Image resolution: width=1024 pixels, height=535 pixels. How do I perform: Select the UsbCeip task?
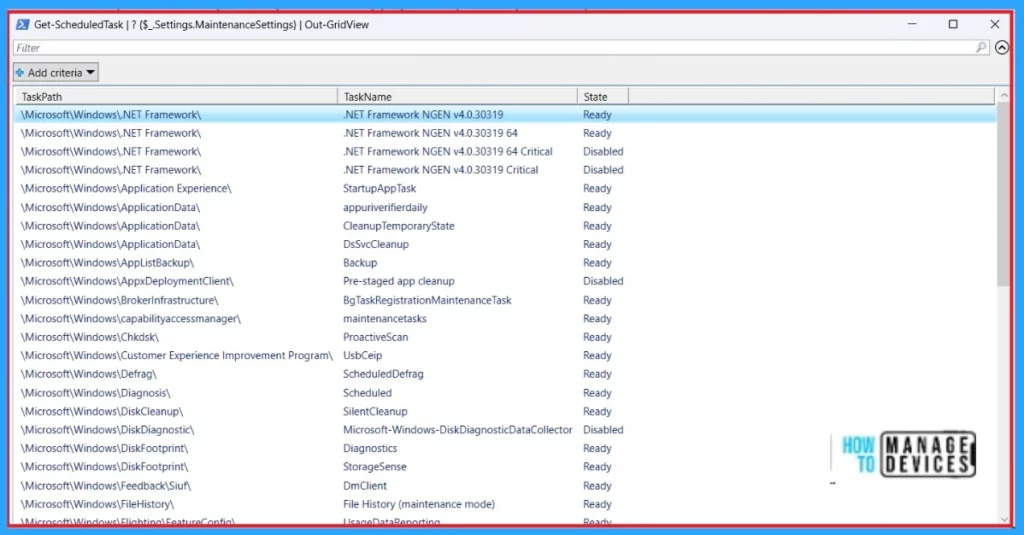pyautogui.click(x=362, y=355)
